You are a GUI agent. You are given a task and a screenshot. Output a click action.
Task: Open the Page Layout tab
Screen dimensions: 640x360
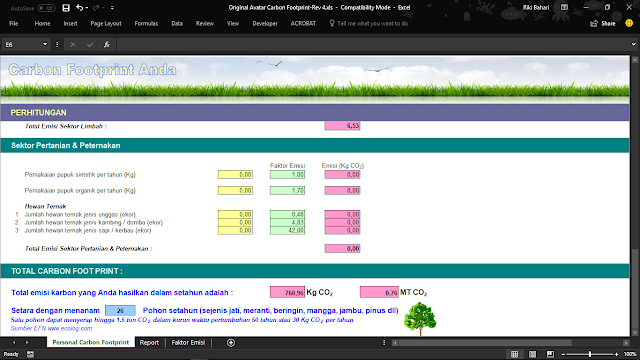[106, 24]
